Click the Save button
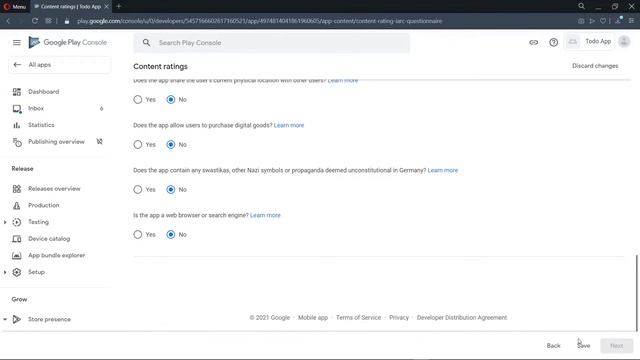640x360 pixels. [584, 346]
